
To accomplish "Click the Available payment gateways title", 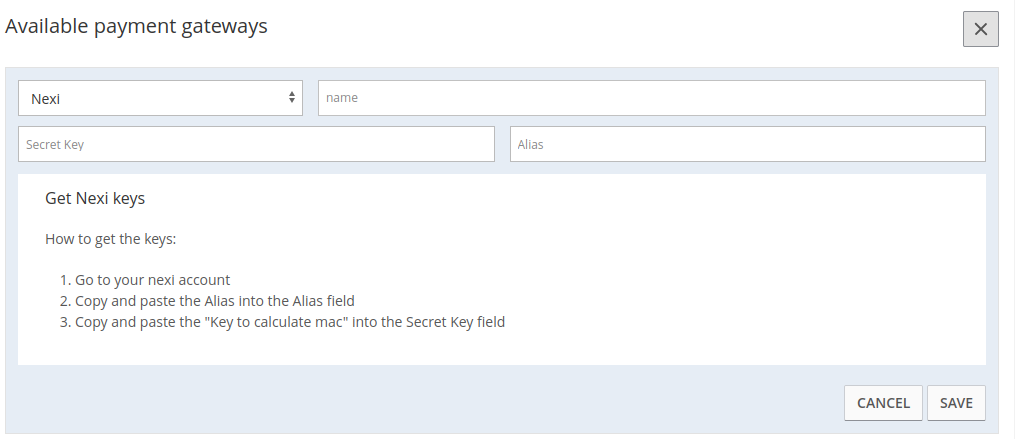I will pos(137,27).
